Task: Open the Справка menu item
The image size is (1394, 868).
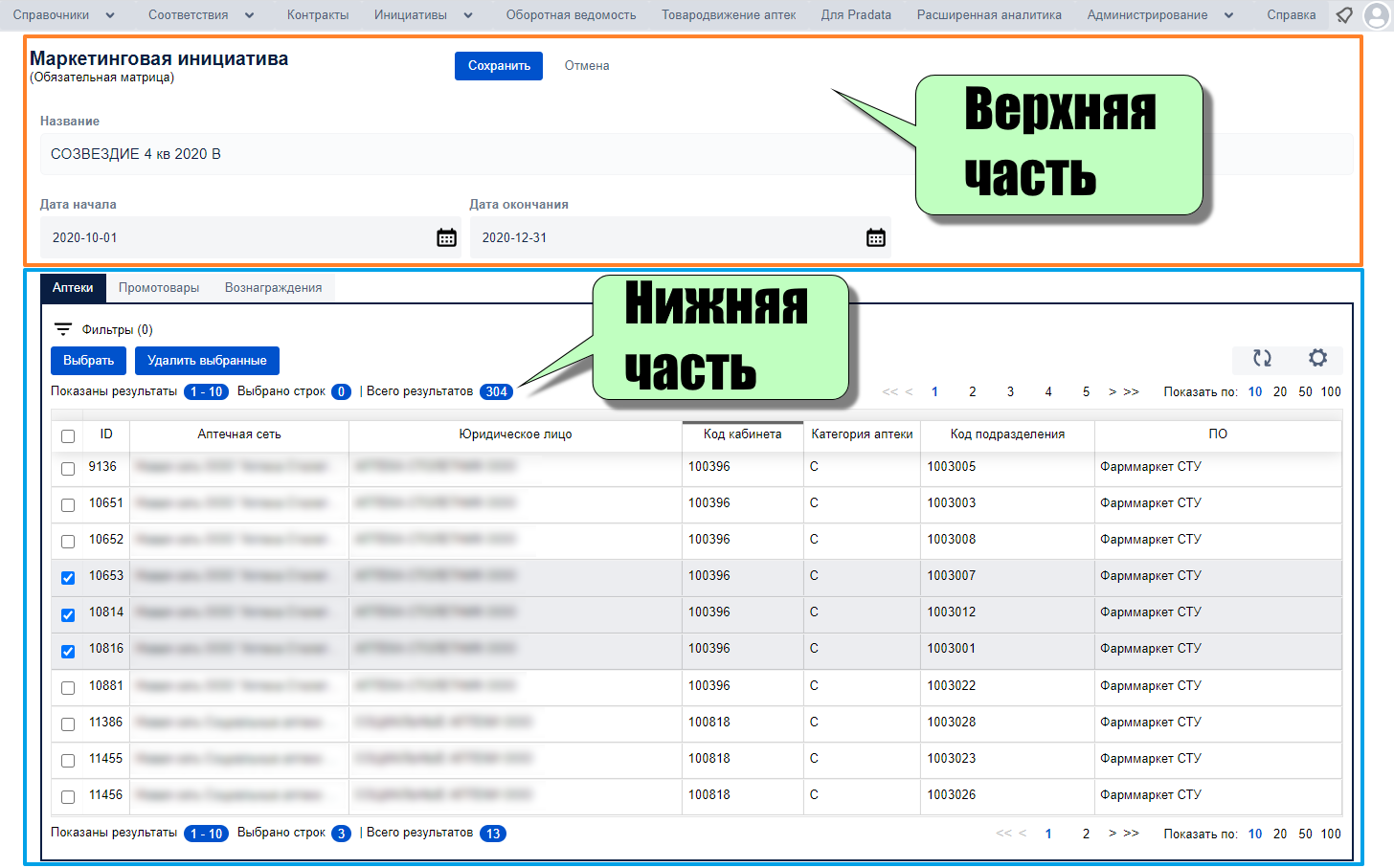Action: click(1291, 15)
